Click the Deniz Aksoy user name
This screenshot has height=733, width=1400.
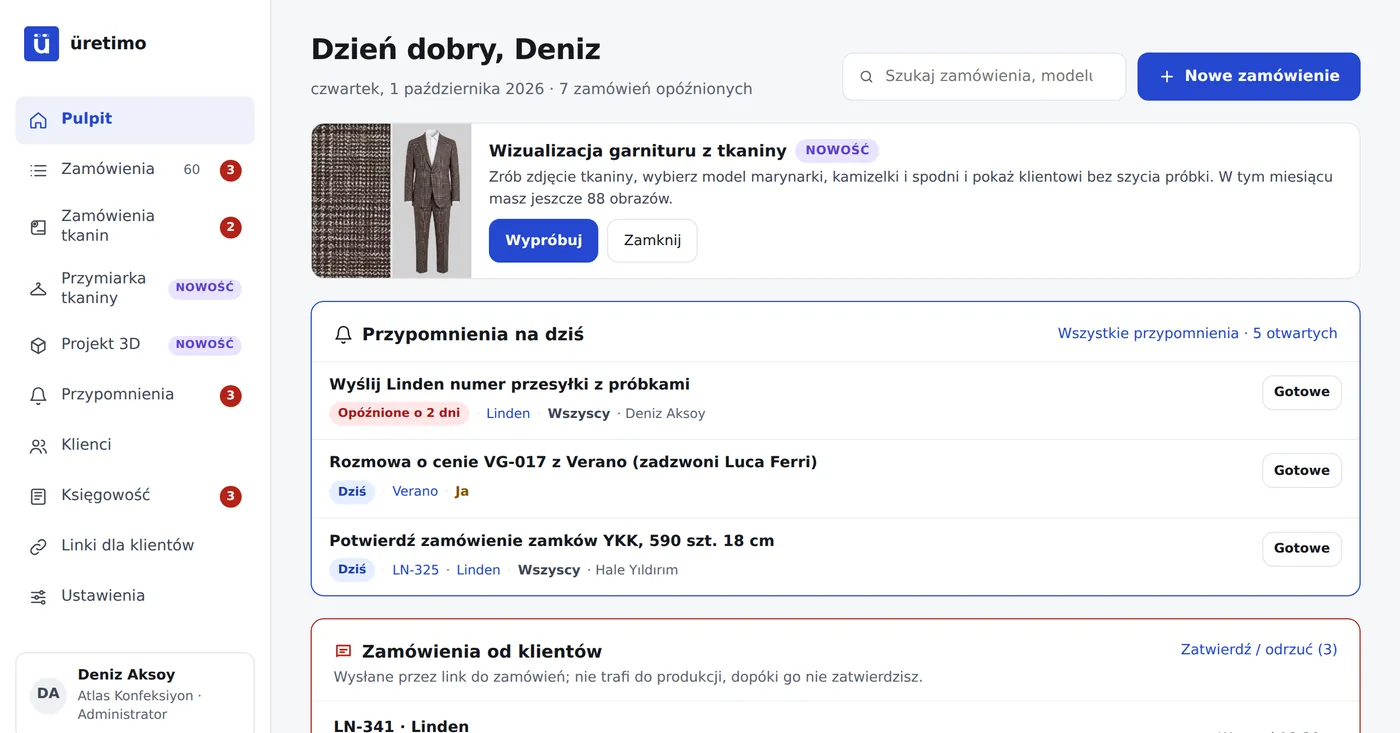[126, 675]
